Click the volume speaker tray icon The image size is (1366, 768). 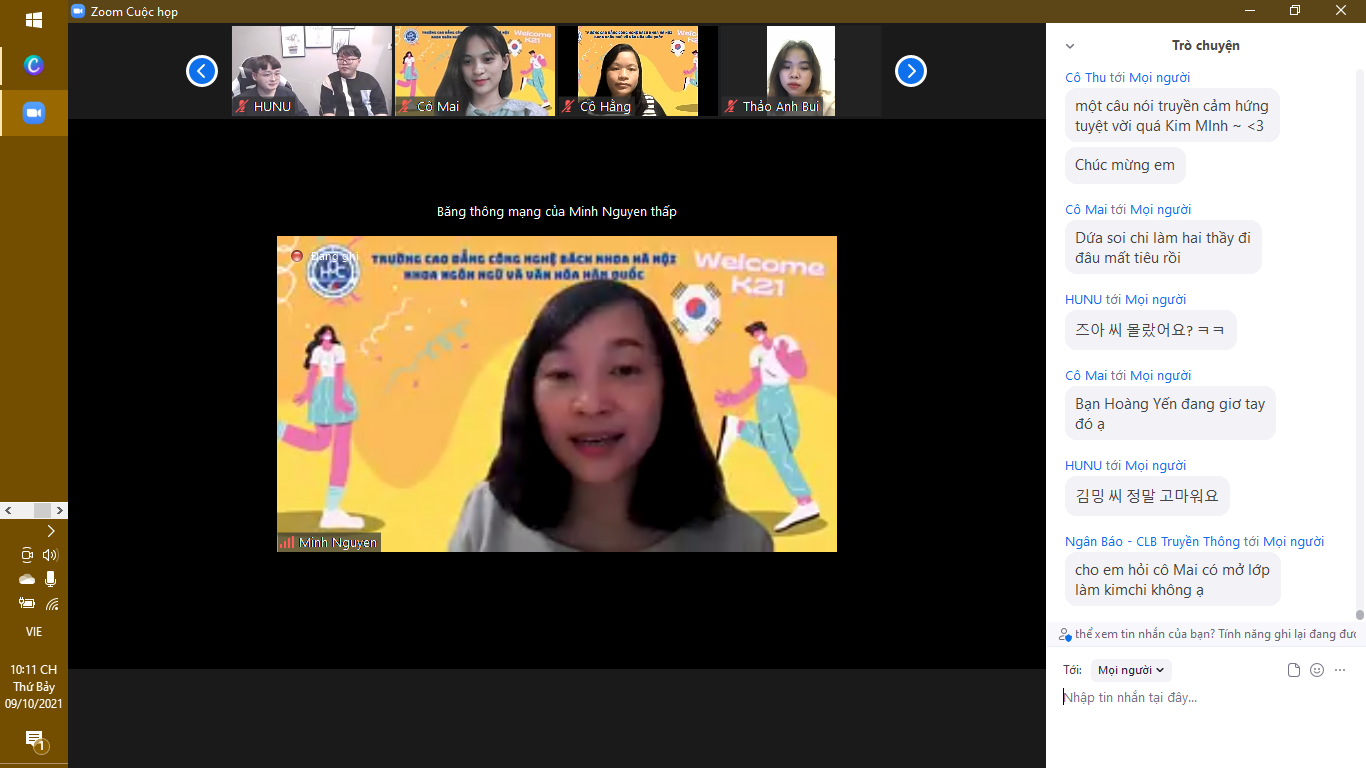click(x=51, y=555)
